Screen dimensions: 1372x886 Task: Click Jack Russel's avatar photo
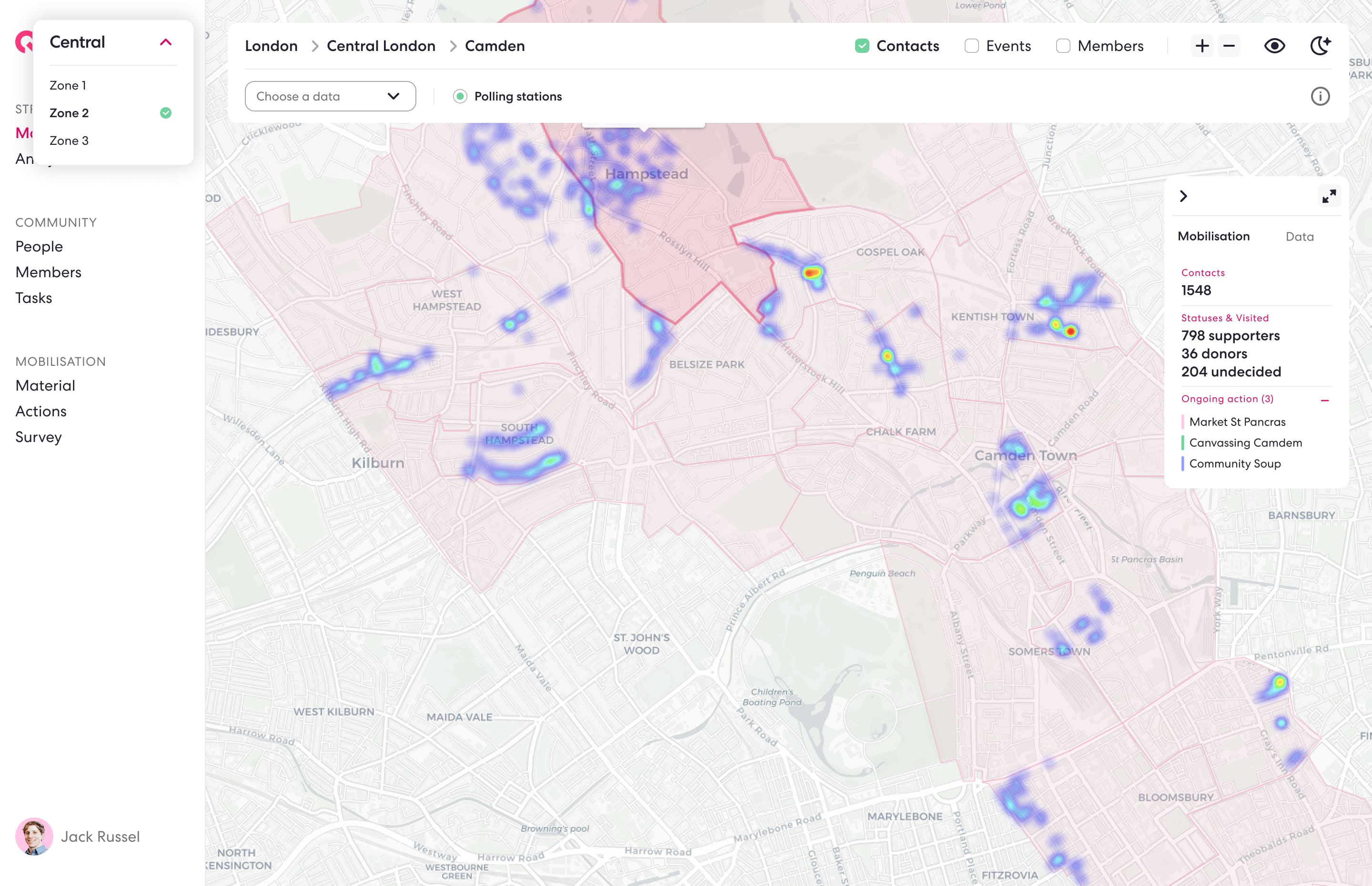34,836
